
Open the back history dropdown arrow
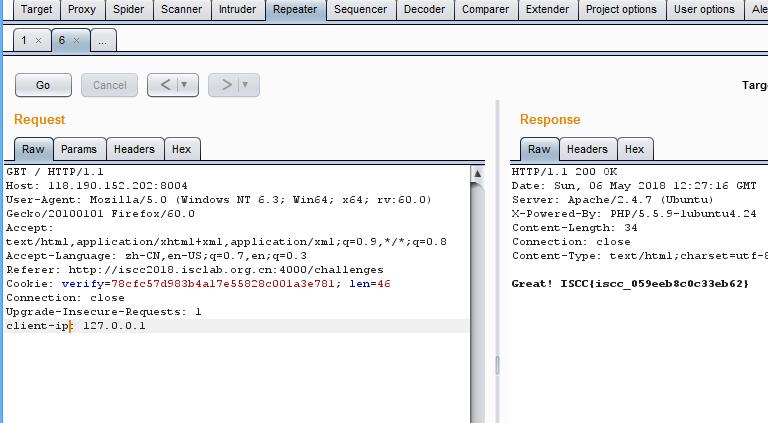coord(185,85)
